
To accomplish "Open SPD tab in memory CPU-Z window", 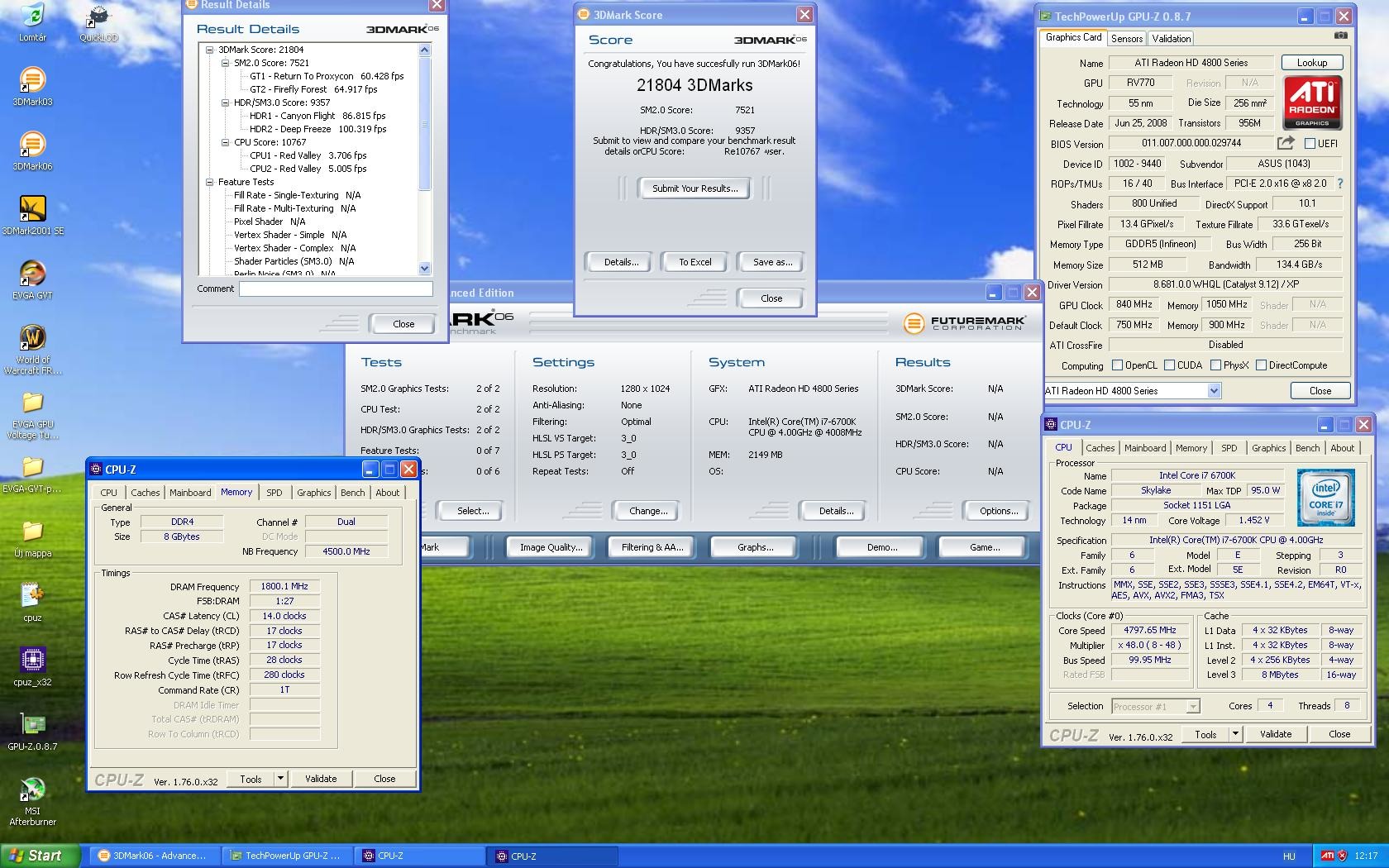I will point(274,493).
